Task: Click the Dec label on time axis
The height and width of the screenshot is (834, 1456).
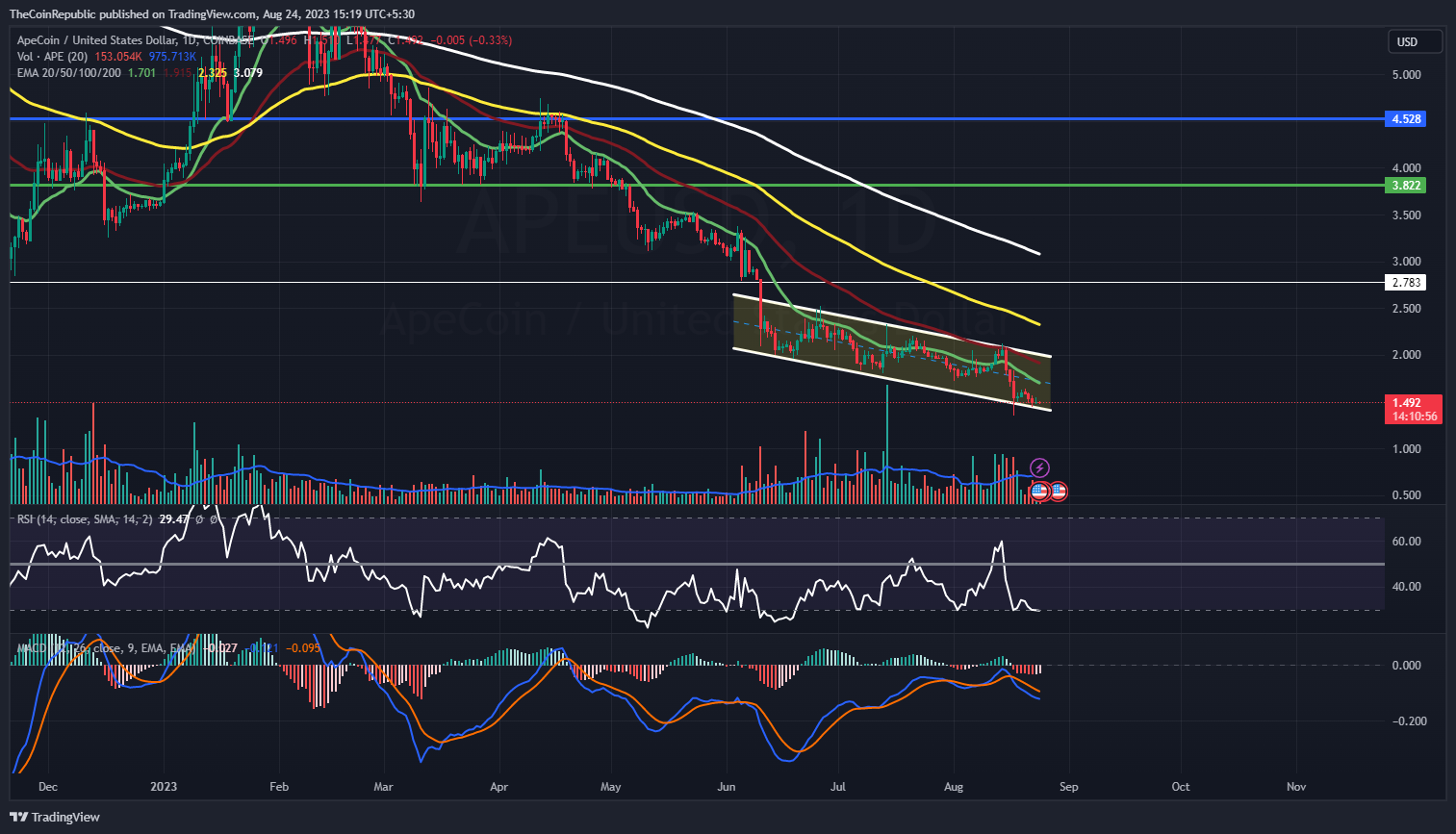Action: (47, 787)
